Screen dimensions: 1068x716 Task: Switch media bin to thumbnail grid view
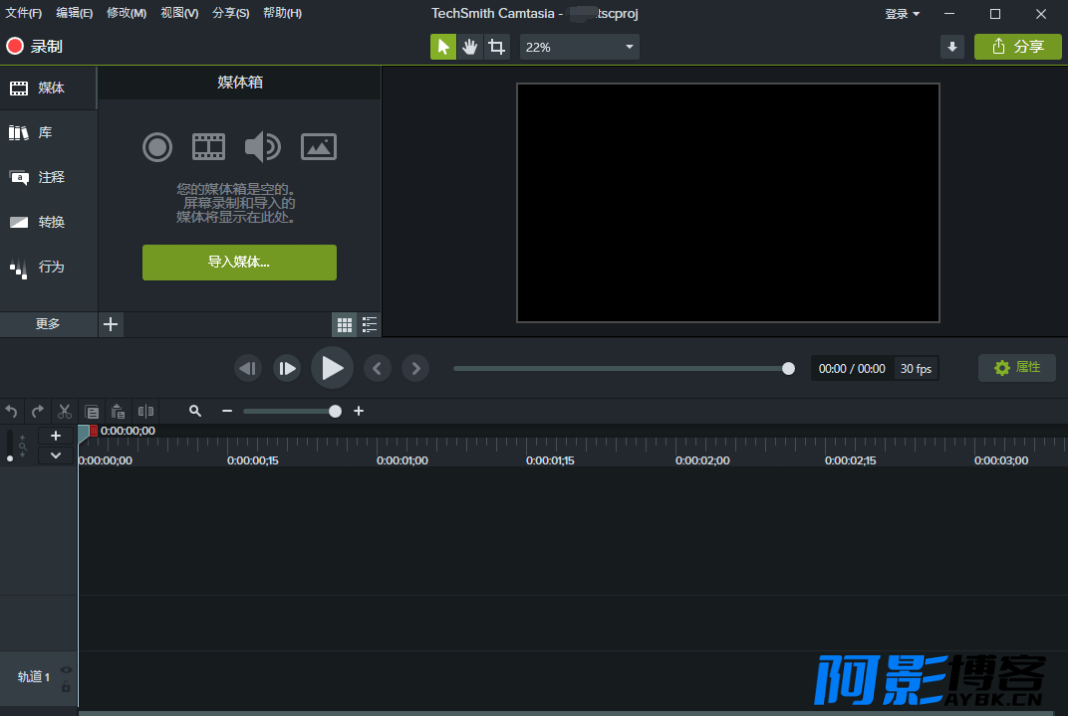(x=344, y=324)
